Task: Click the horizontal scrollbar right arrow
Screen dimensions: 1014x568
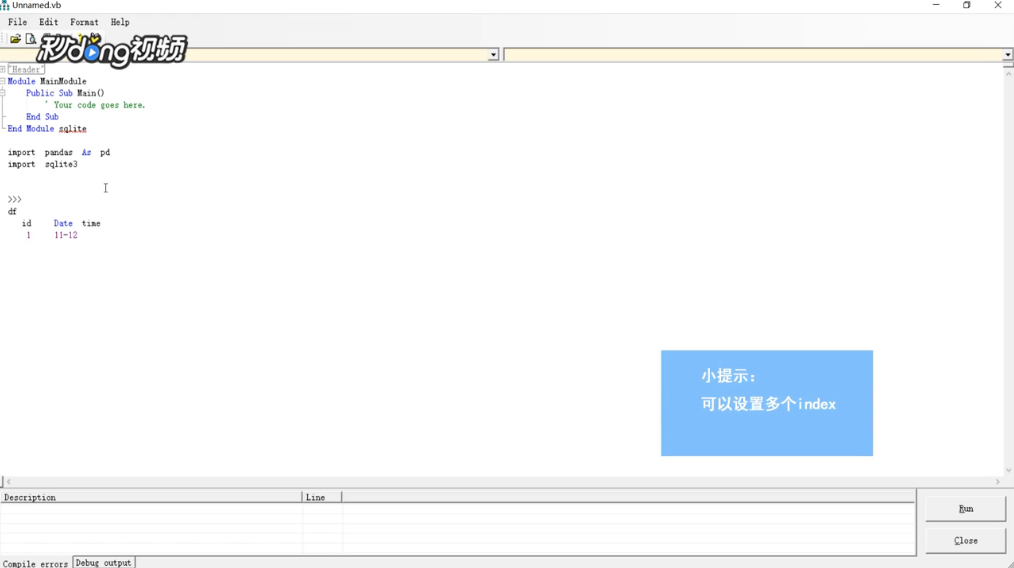Action: pyautogui.click(x=997, y=481)
